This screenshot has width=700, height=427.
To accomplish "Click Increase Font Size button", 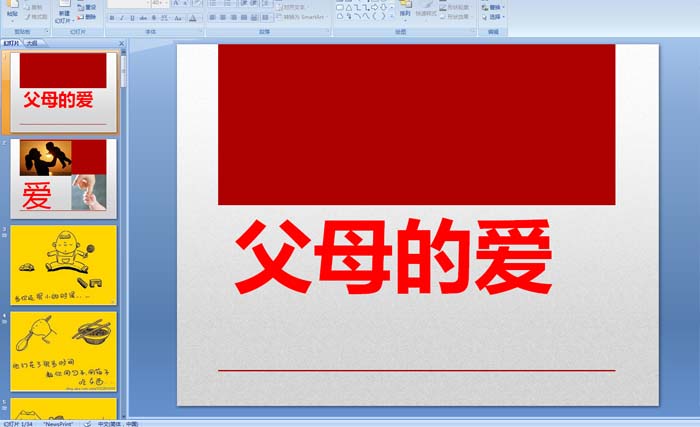I will click(x=176, y=4).
